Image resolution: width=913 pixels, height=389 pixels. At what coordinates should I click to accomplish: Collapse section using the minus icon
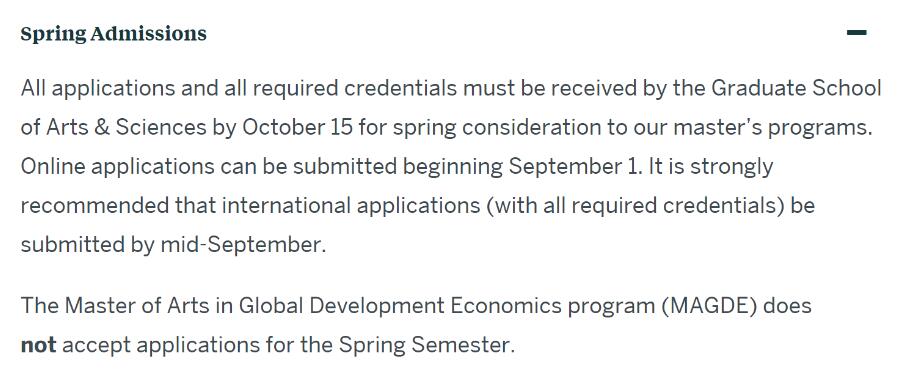pyautogui.click(x=857, y=33)
